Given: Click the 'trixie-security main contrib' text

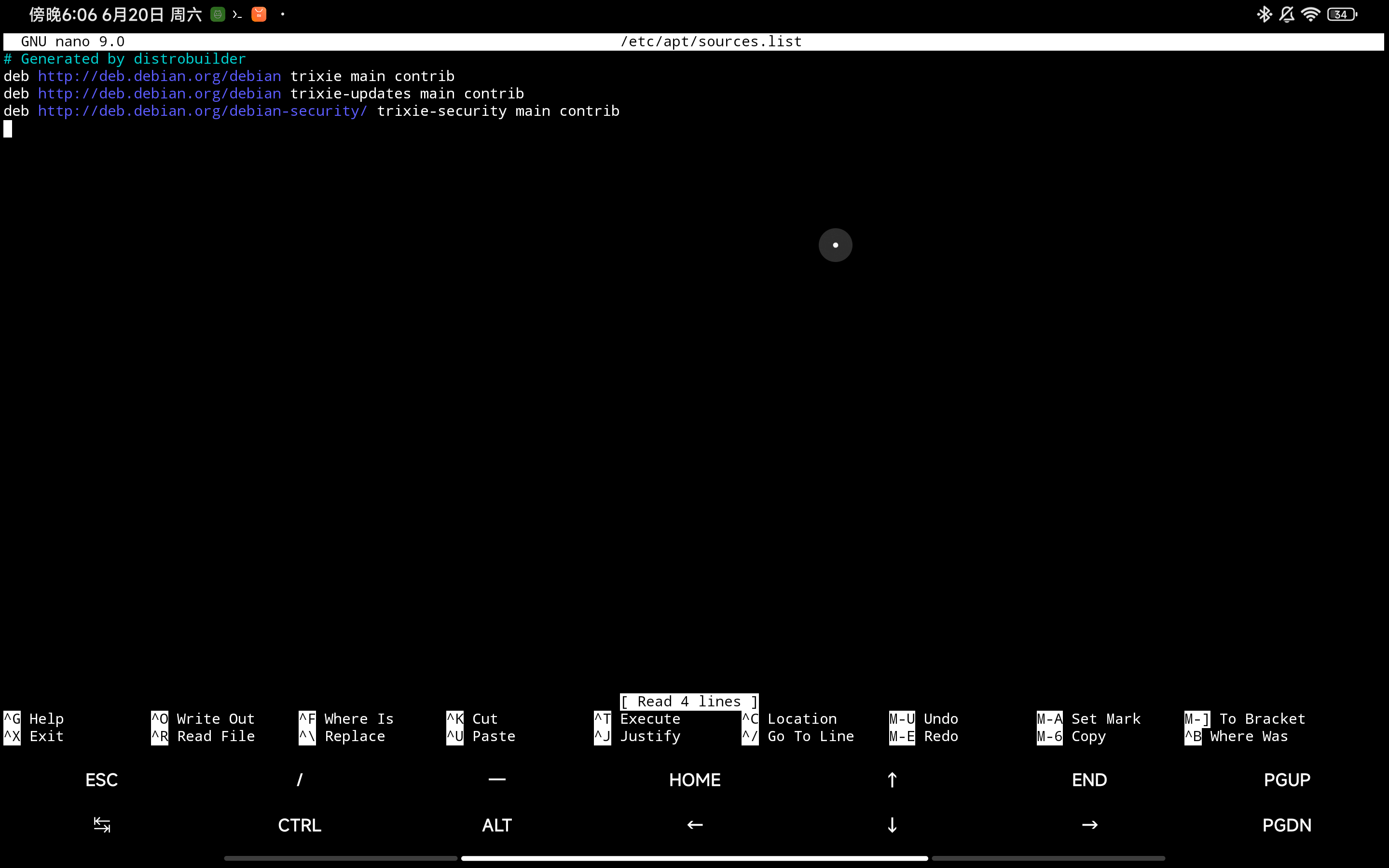Looking at the screenshot, I should point(498,111).
